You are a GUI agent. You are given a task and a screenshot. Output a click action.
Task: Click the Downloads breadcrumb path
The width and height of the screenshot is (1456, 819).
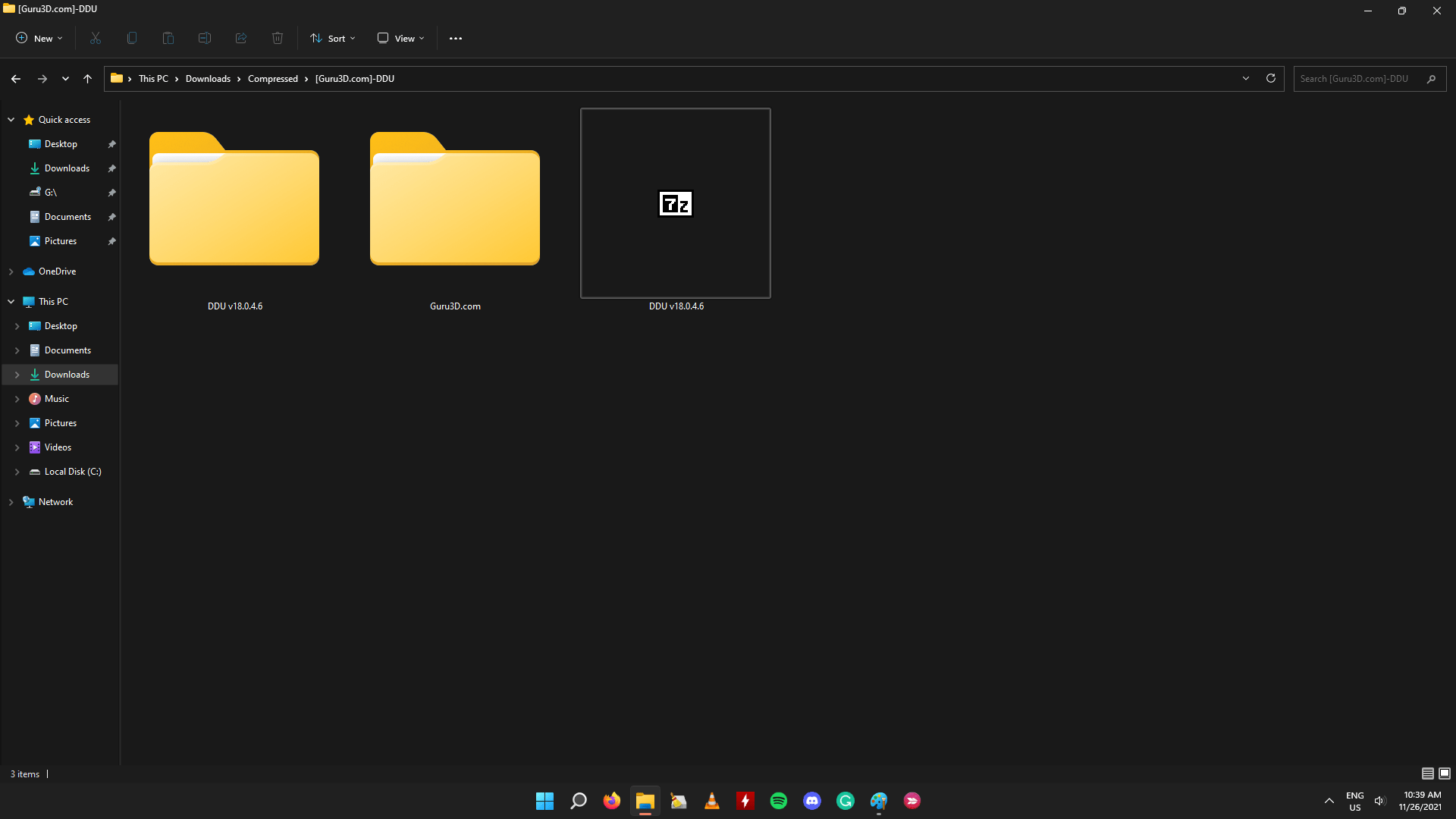(206, 78)
